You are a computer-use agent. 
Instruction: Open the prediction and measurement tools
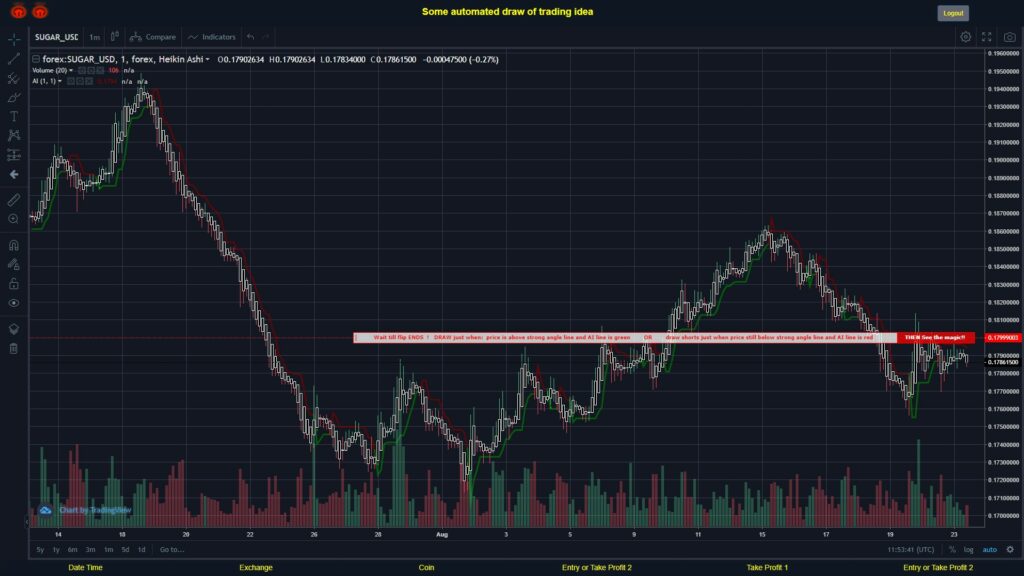(x=14, y=155)
